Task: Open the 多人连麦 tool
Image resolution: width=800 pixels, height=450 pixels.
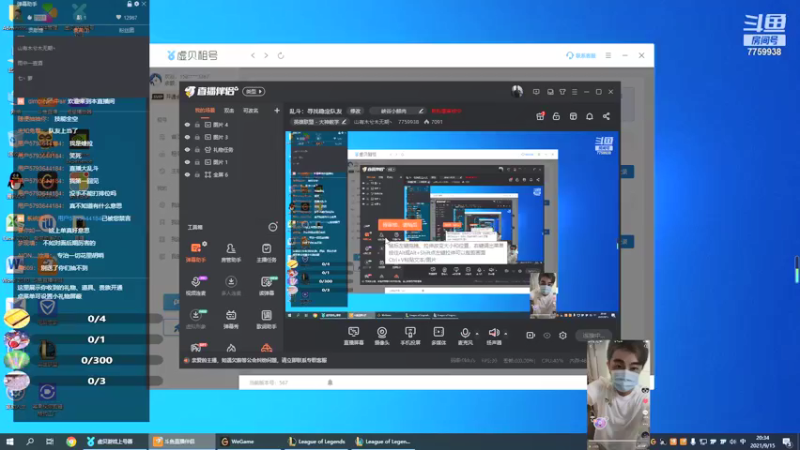Action: [231, 286]
